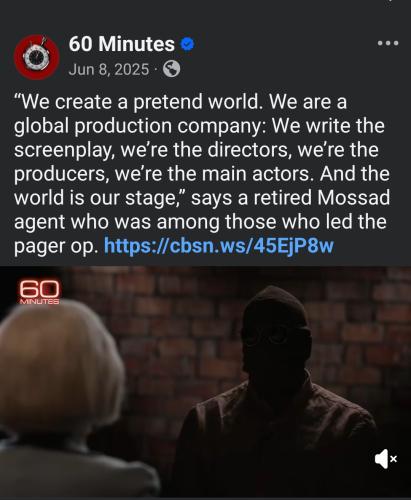Click the globe public audience icon
411x500 pixels.
[171, 69]
